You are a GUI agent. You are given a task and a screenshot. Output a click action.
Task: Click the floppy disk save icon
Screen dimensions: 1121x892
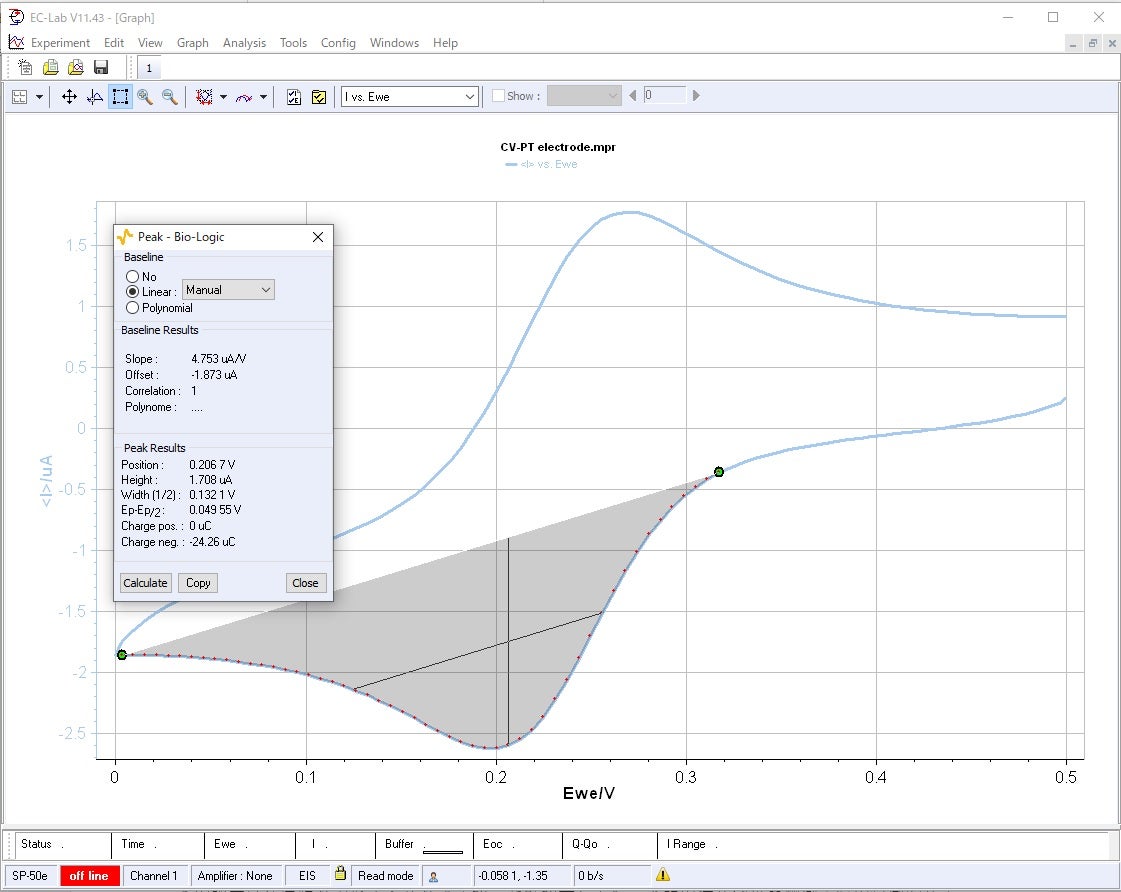point(101,67)
